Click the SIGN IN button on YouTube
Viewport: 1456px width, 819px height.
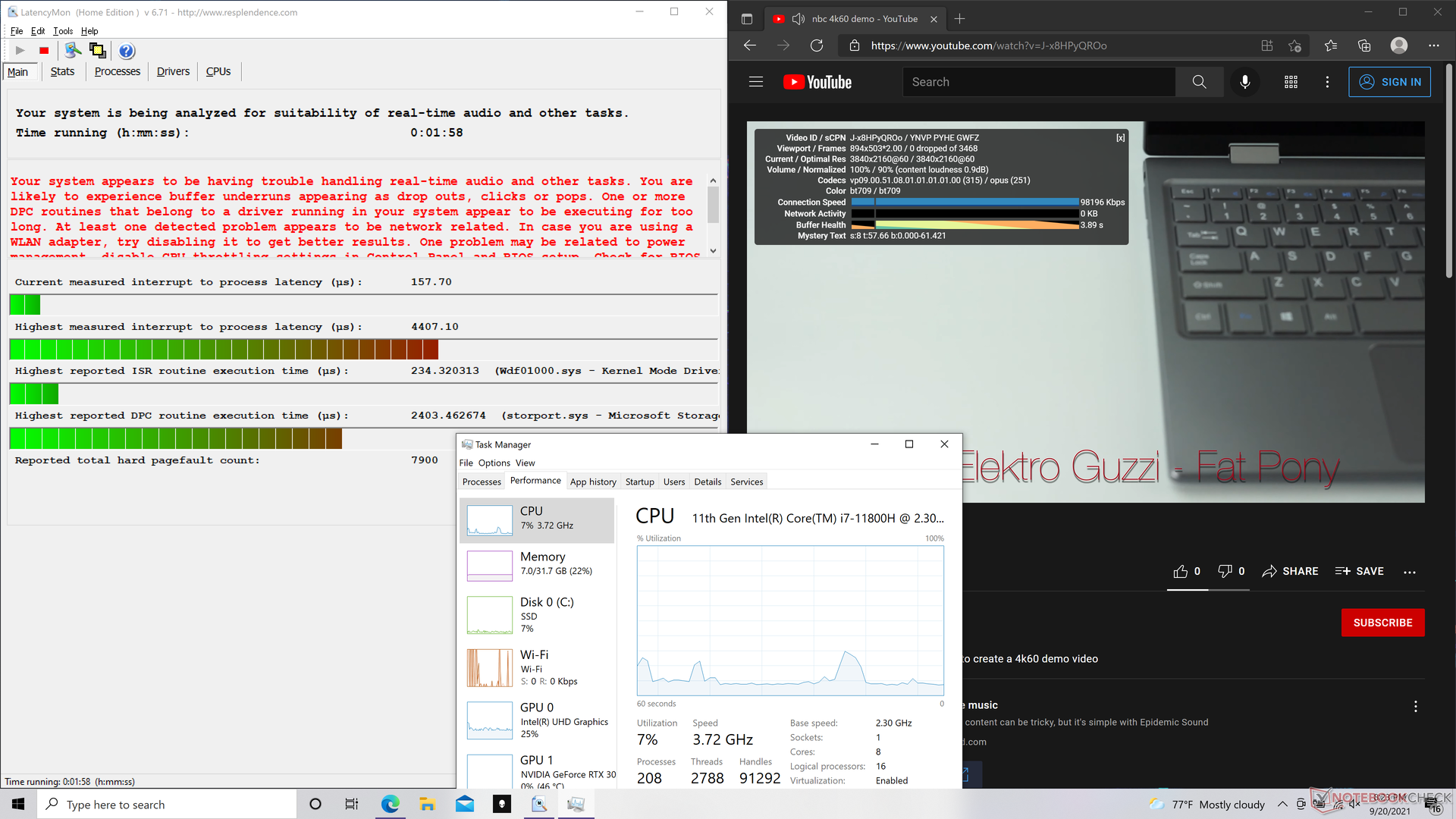[x=1389, y=82]
